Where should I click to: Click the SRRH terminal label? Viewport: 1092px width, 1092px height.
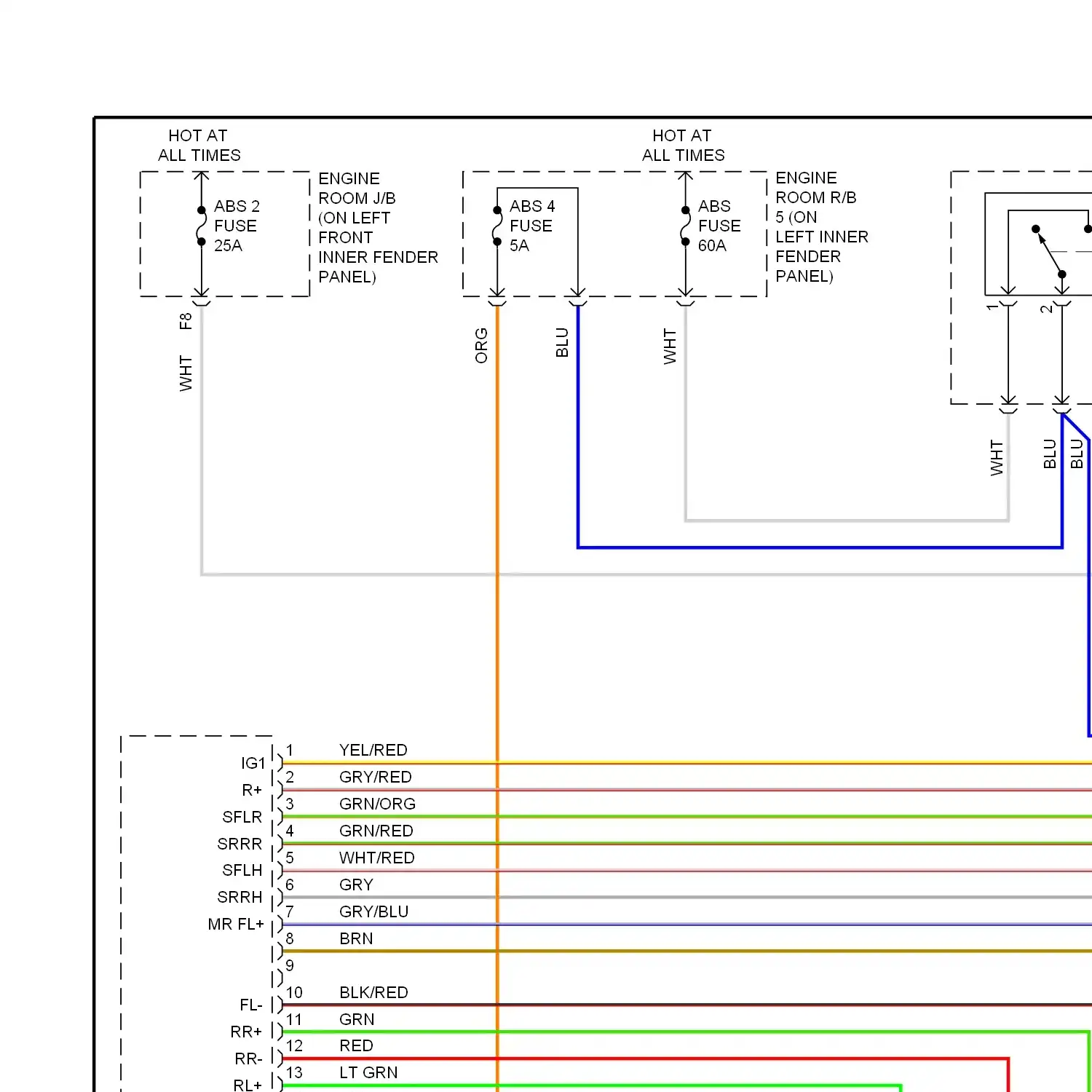click(240, 897)
